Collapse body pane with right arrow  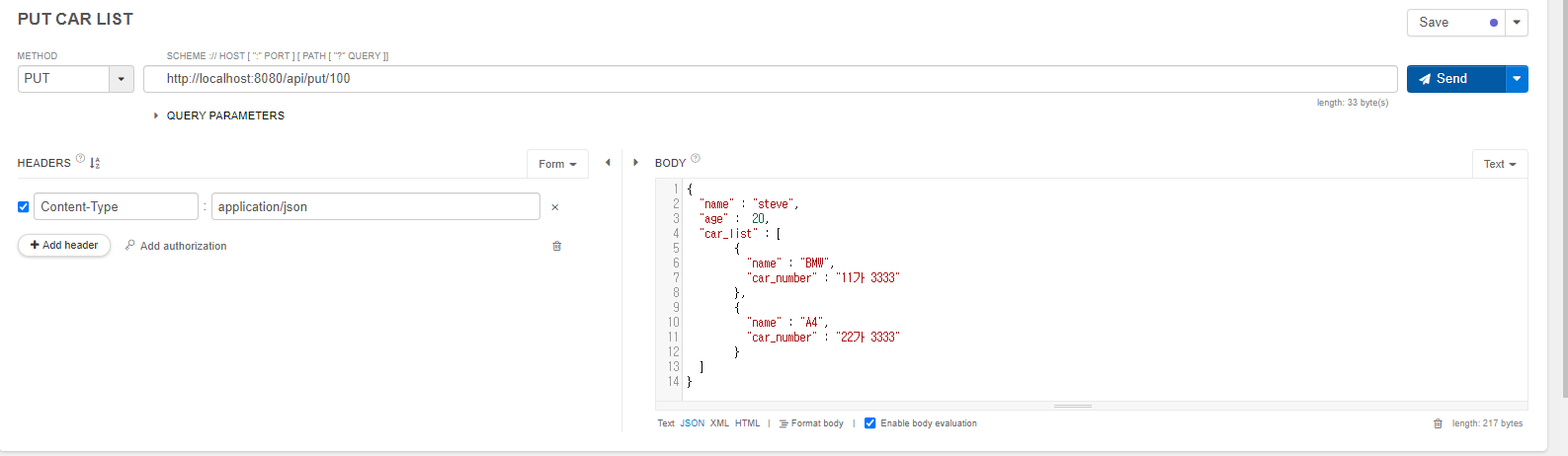[x=635, y=163]
